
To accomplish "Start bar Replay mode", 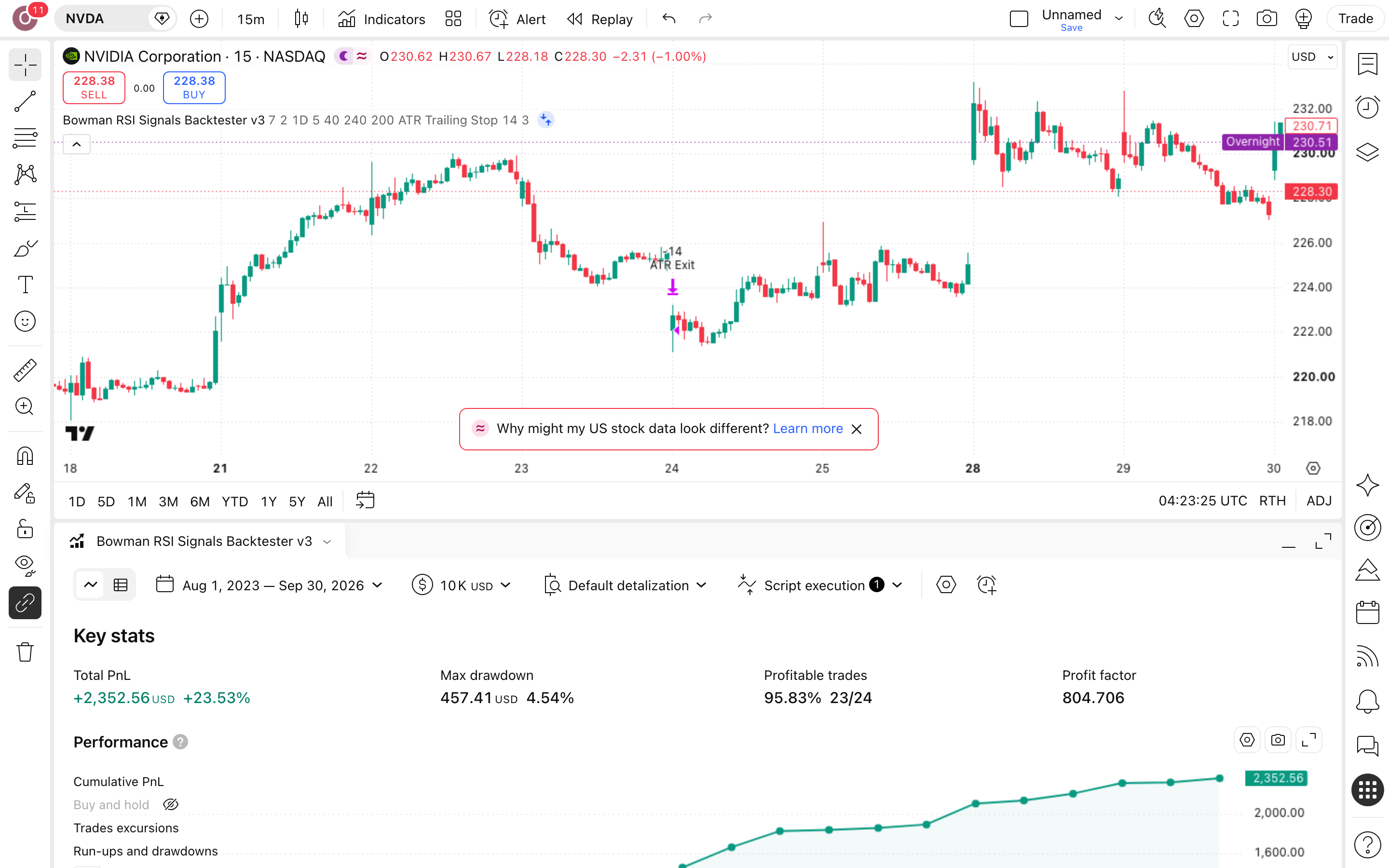I will pos(600,19).
